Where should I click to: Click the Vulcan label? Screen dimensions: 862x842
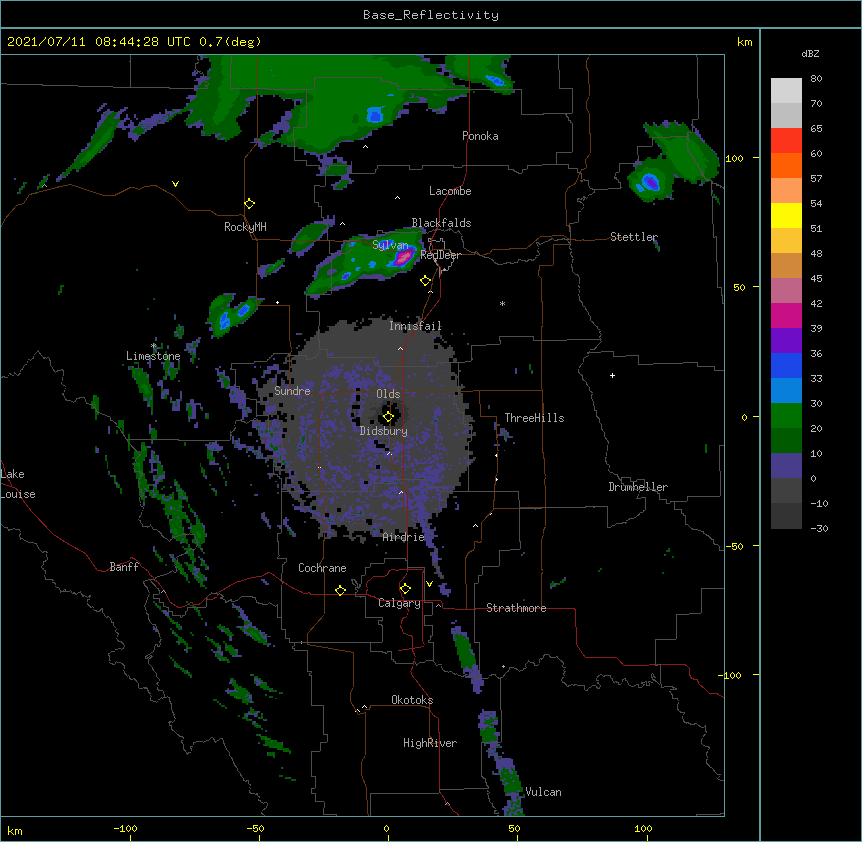(x=544, y=792)
